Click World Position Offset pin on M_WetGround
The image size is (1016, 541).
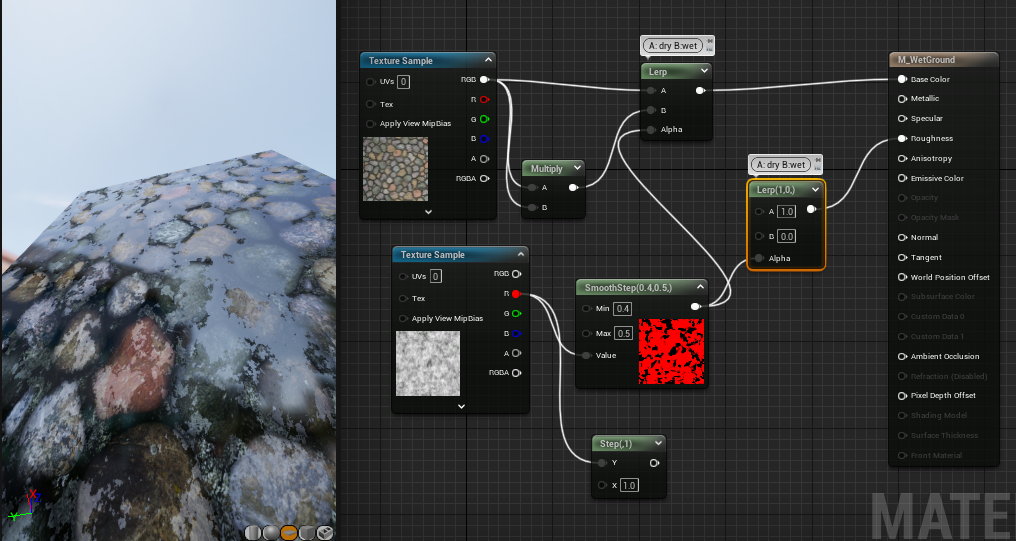pos(902,277)
